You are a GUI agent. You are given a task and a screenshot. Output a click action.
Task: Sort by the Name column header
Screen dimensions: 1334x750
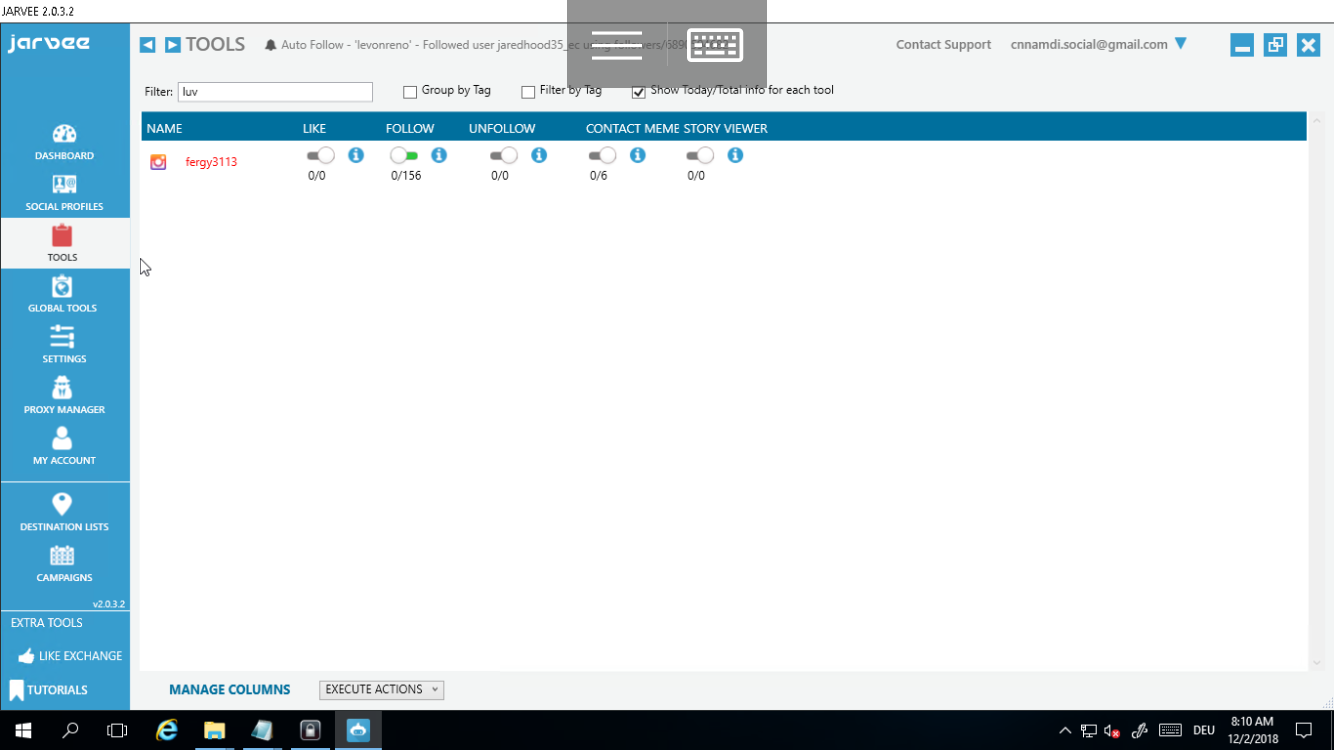tap(164, 128)
